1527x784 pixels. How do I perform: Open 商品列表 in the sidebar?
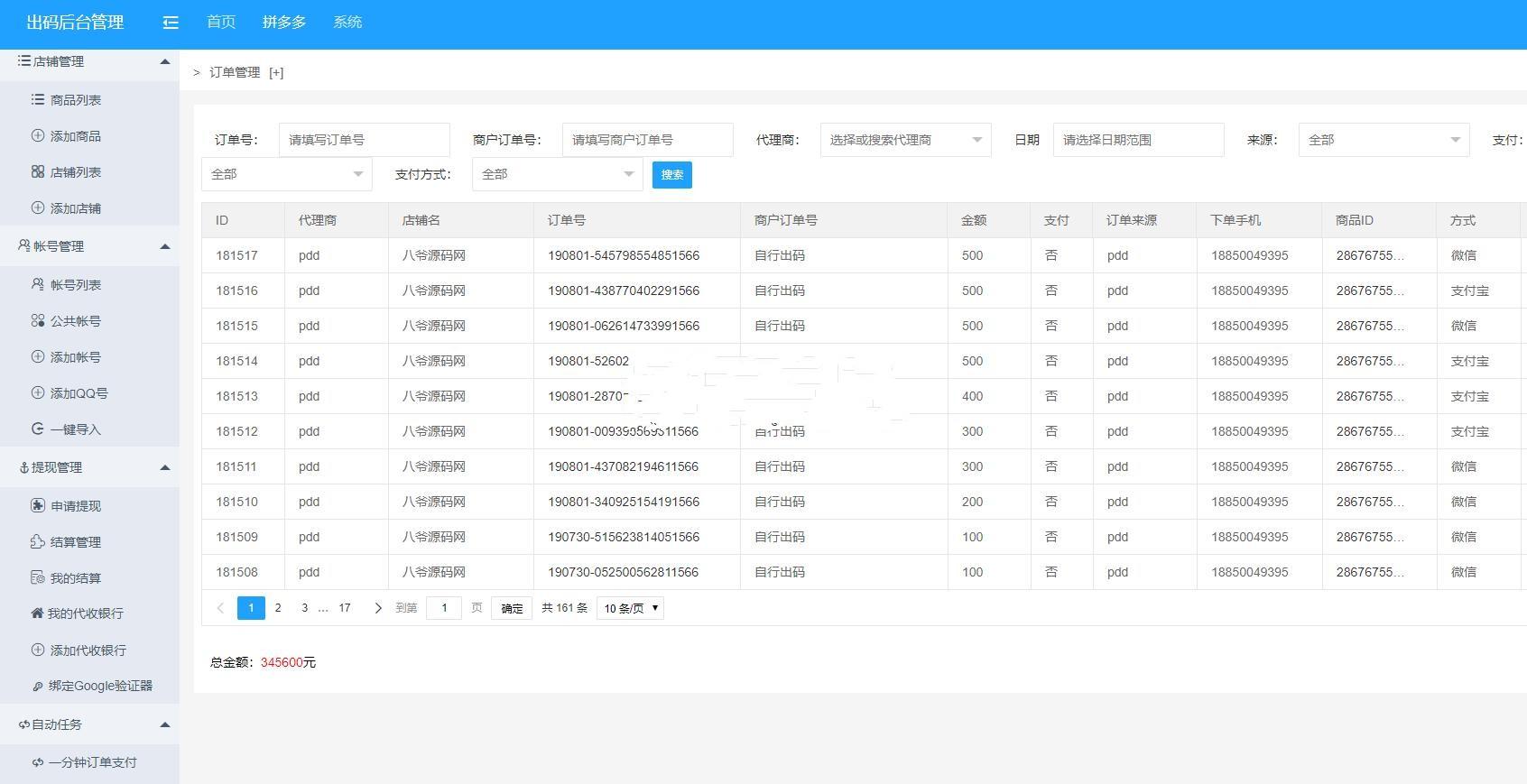pos(76,100)
